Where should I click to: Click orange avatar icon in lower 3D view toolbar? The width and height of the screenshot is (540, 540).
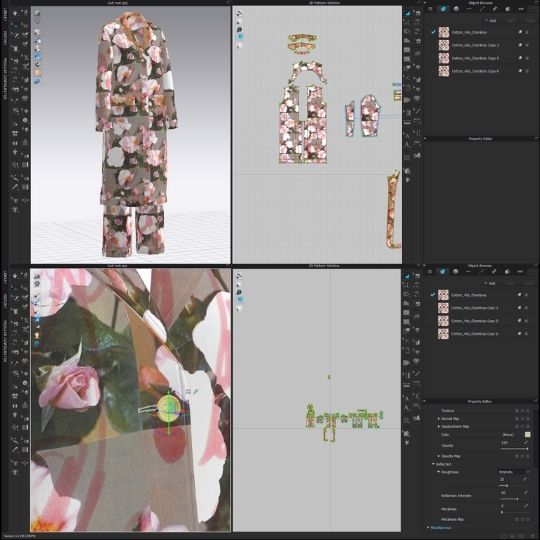click(37, 335)
